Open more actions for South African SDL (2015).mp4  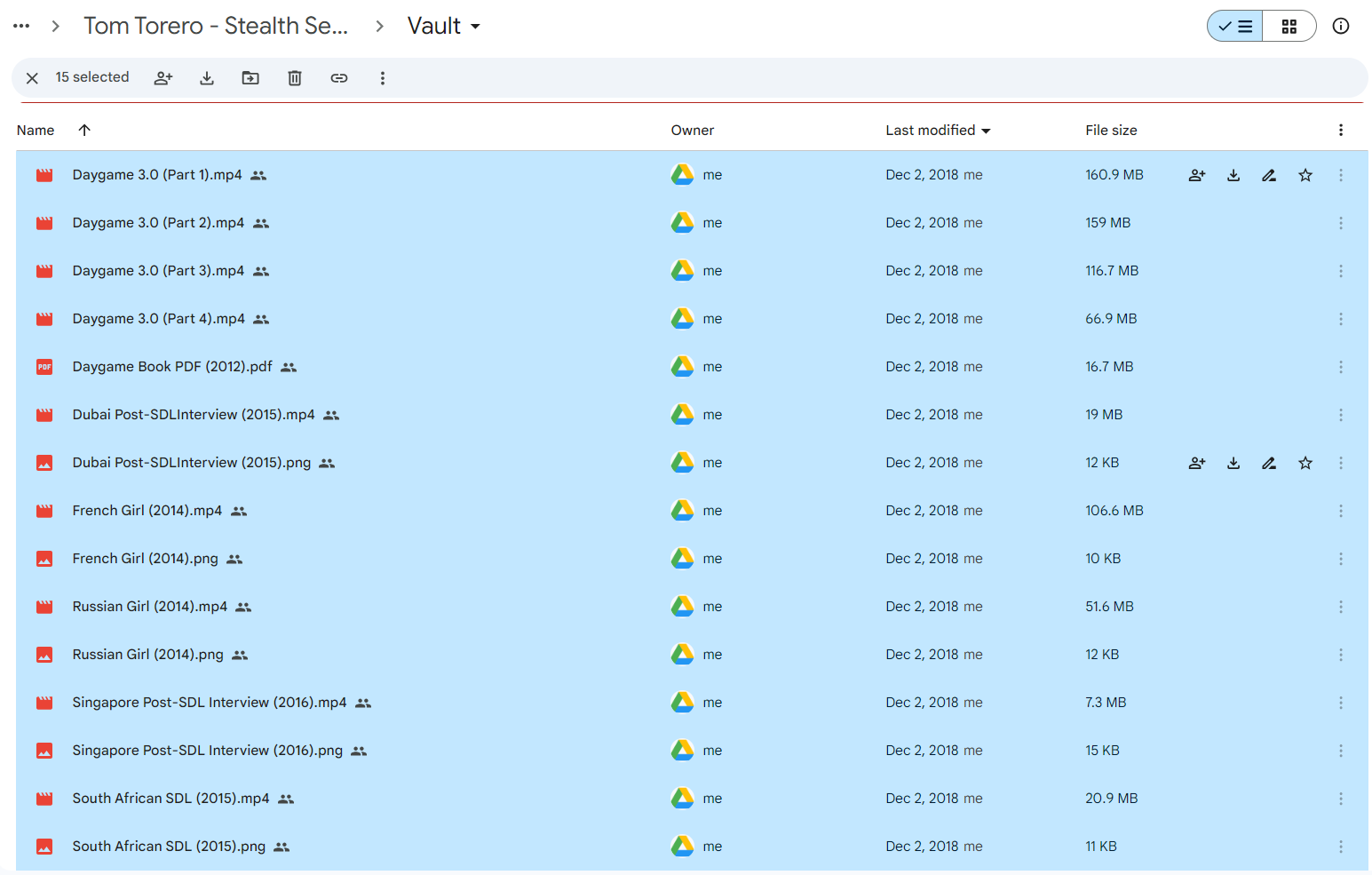tap(1341, 799)
